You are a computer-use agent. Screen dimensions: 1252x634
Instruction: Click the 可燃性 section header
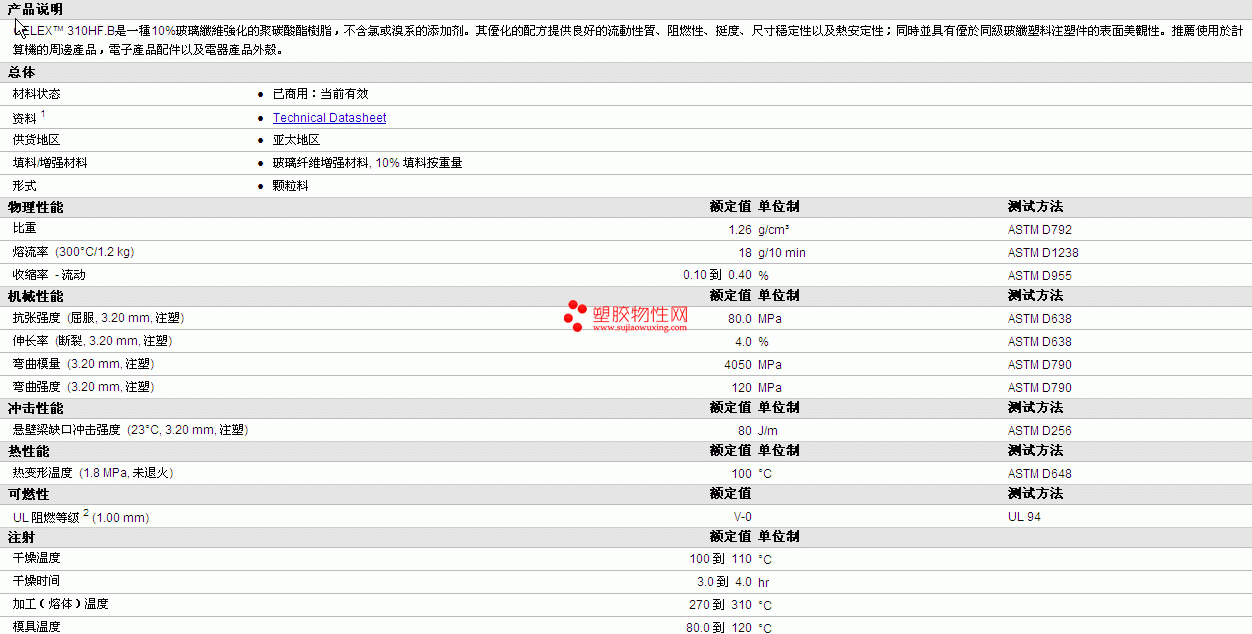click(28, 494)
